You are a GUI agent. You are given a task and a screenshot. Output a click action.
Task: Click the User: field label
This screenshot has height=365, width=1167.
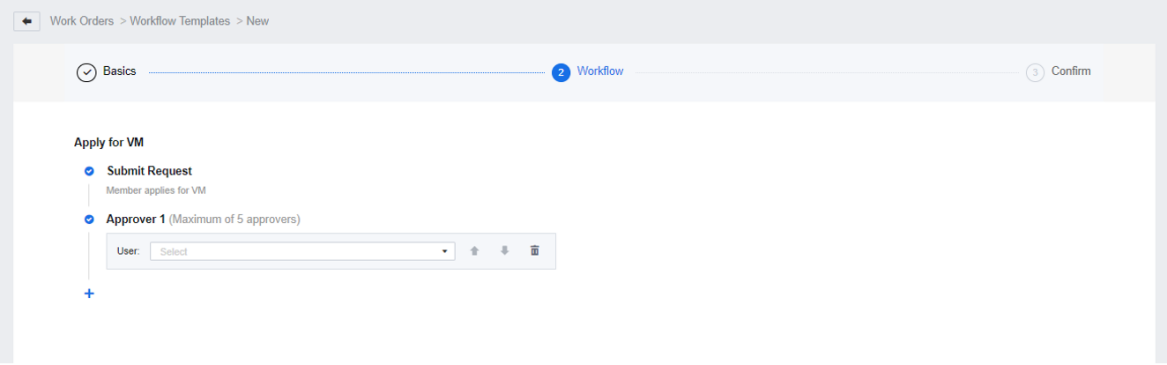point(129,251)
